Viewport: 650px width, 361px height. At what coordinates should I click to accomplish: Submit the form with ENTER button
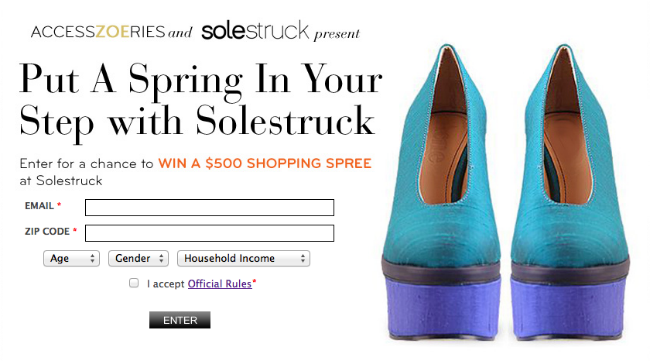point(180,320)
